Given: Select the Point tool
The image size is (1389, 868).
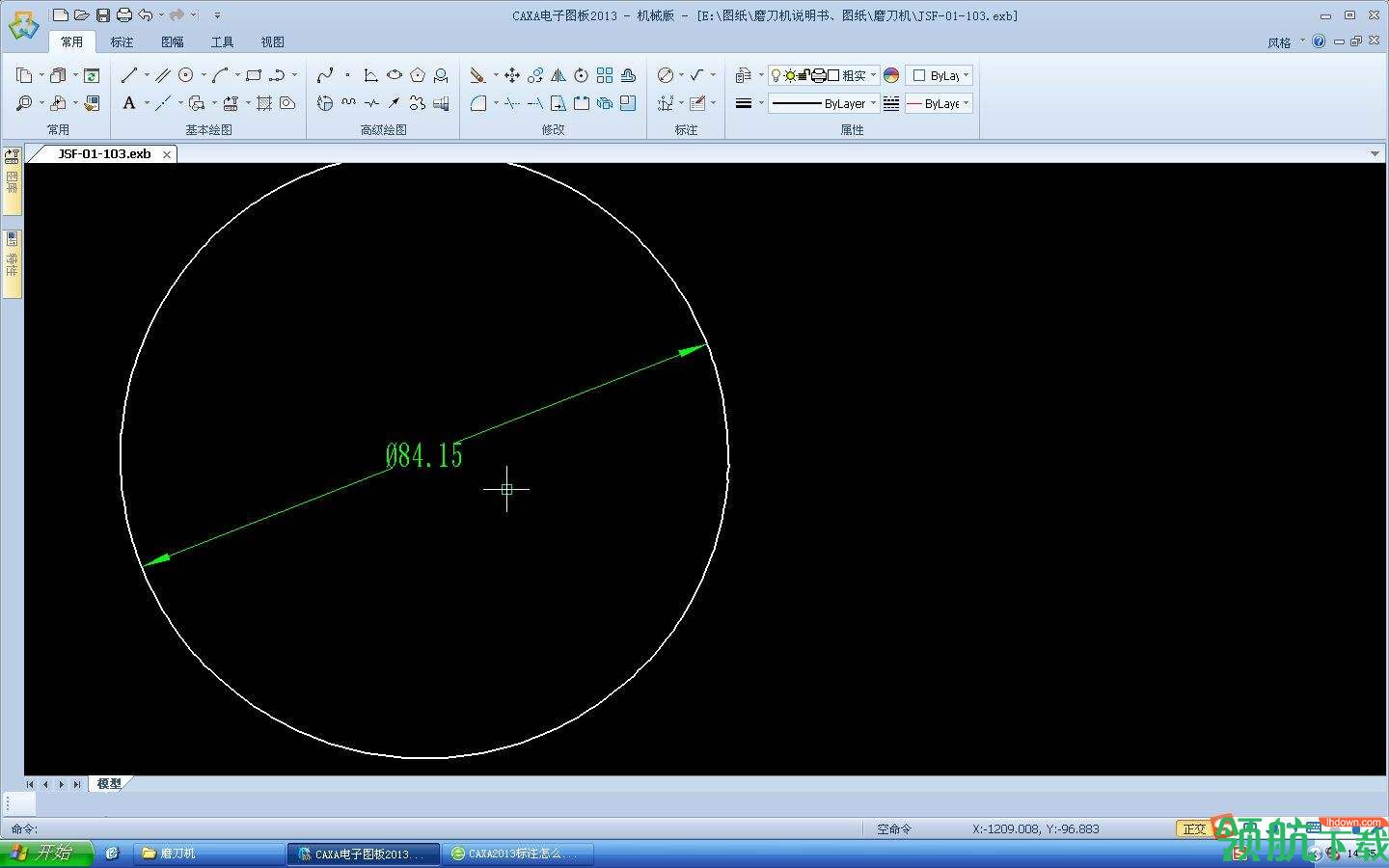Looking at the screenshot, I should pyautogui.click(x=348, y=74).
